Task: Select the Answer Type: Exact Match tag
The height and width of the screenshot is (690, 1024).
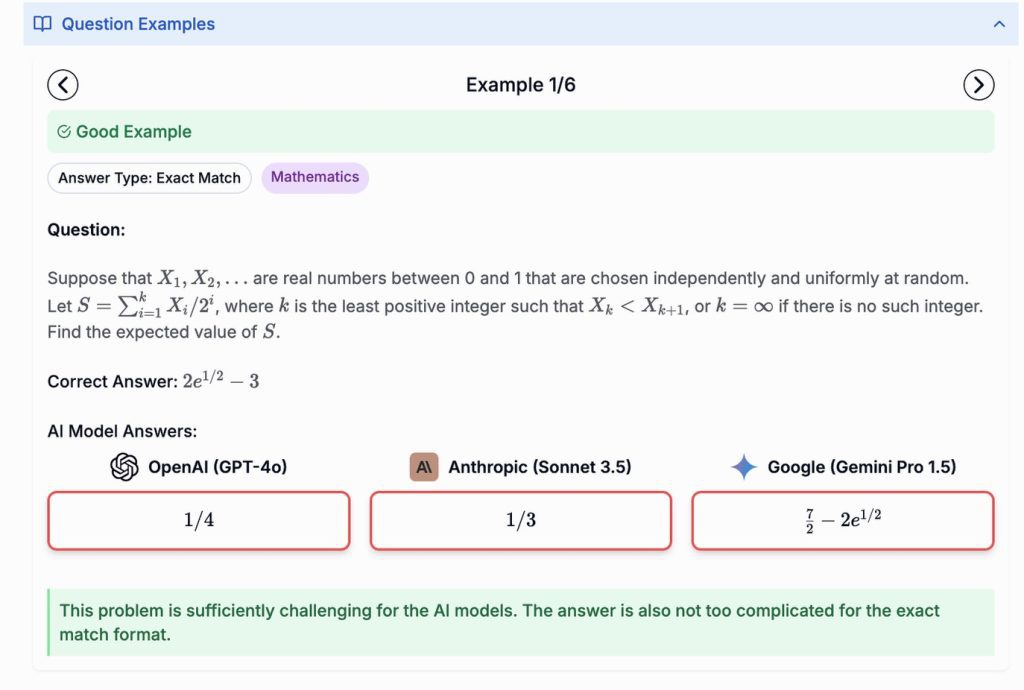Action: coord(149,178)
